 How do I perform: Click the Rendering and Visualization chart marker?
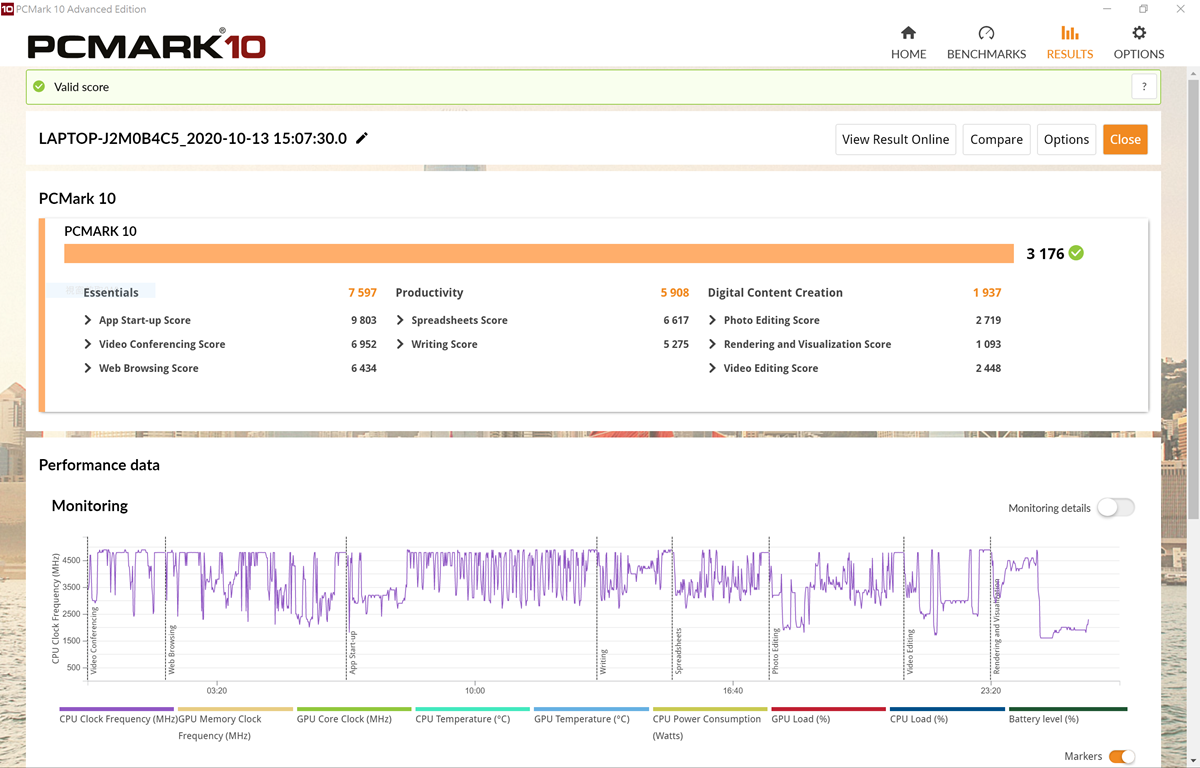tap(996, 626)
